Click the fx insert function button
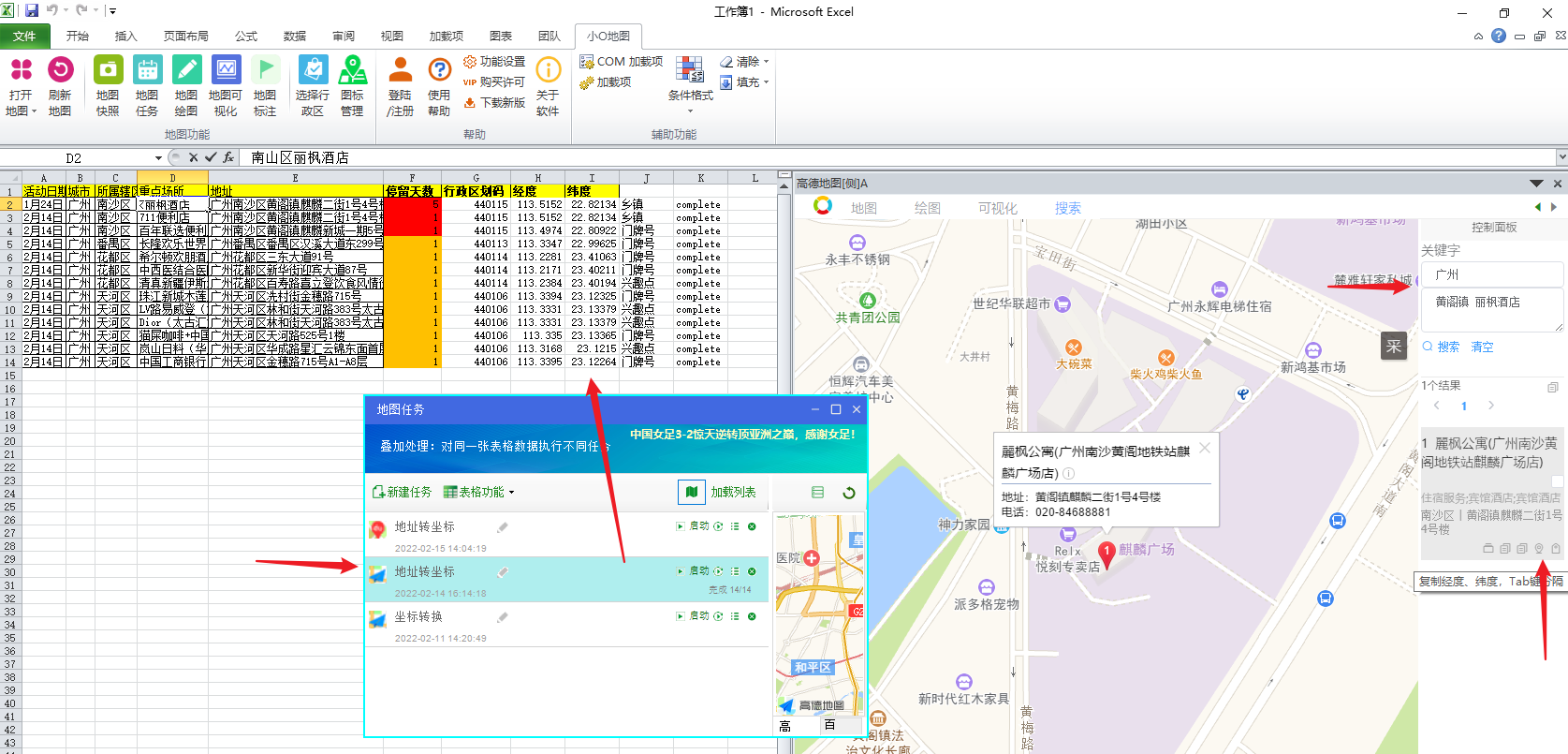The width and height of the screenshot is (1568, 754). (x=227, y=157)
